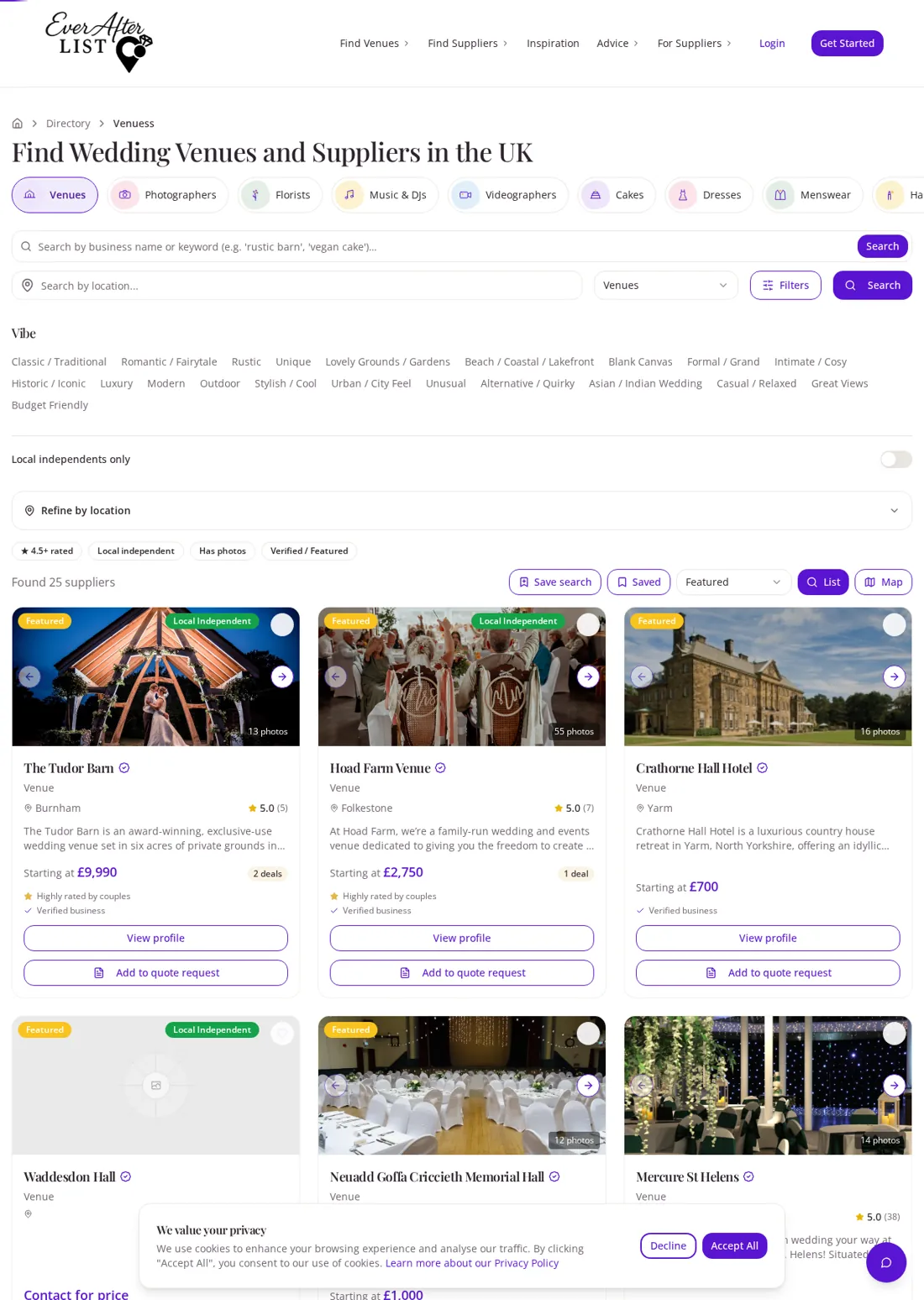The height and width of the screenshot is (1300, 924).
Task: Toggle the Has photos filter chip
Action: (x=223, y=551)
